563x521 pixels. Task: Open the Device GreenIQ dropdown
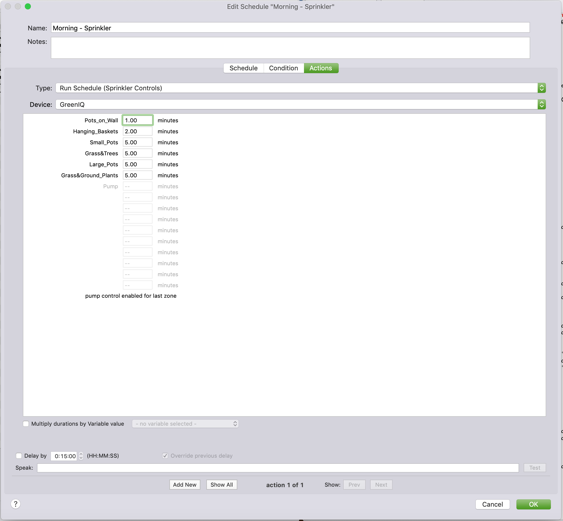click(x=301, y=104)
